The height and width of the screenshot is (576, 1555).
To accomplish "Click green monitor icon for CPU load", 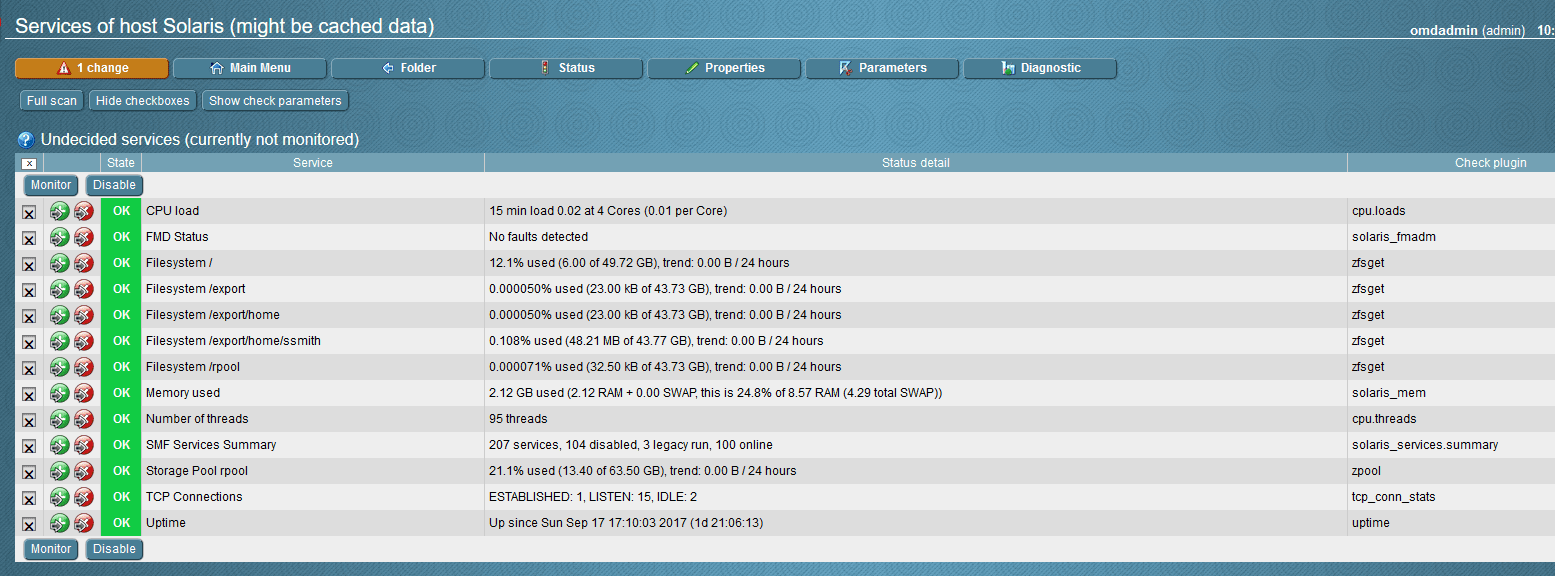I will (60, 211).
